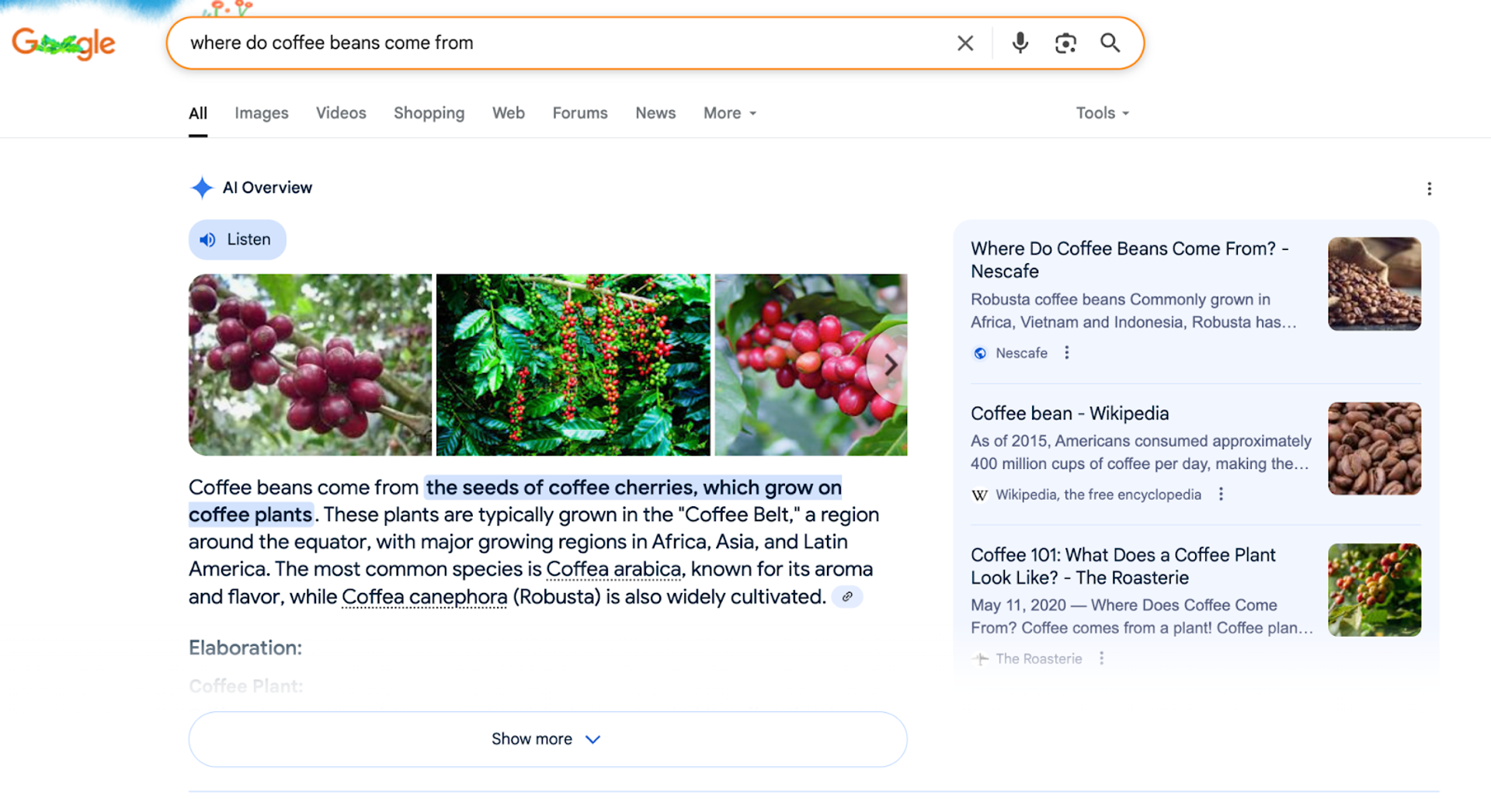Screen dimensions: 1491x812
Task: Open the Coffee bean - Wikipedia link
Action: click(x=1069, y=414)
